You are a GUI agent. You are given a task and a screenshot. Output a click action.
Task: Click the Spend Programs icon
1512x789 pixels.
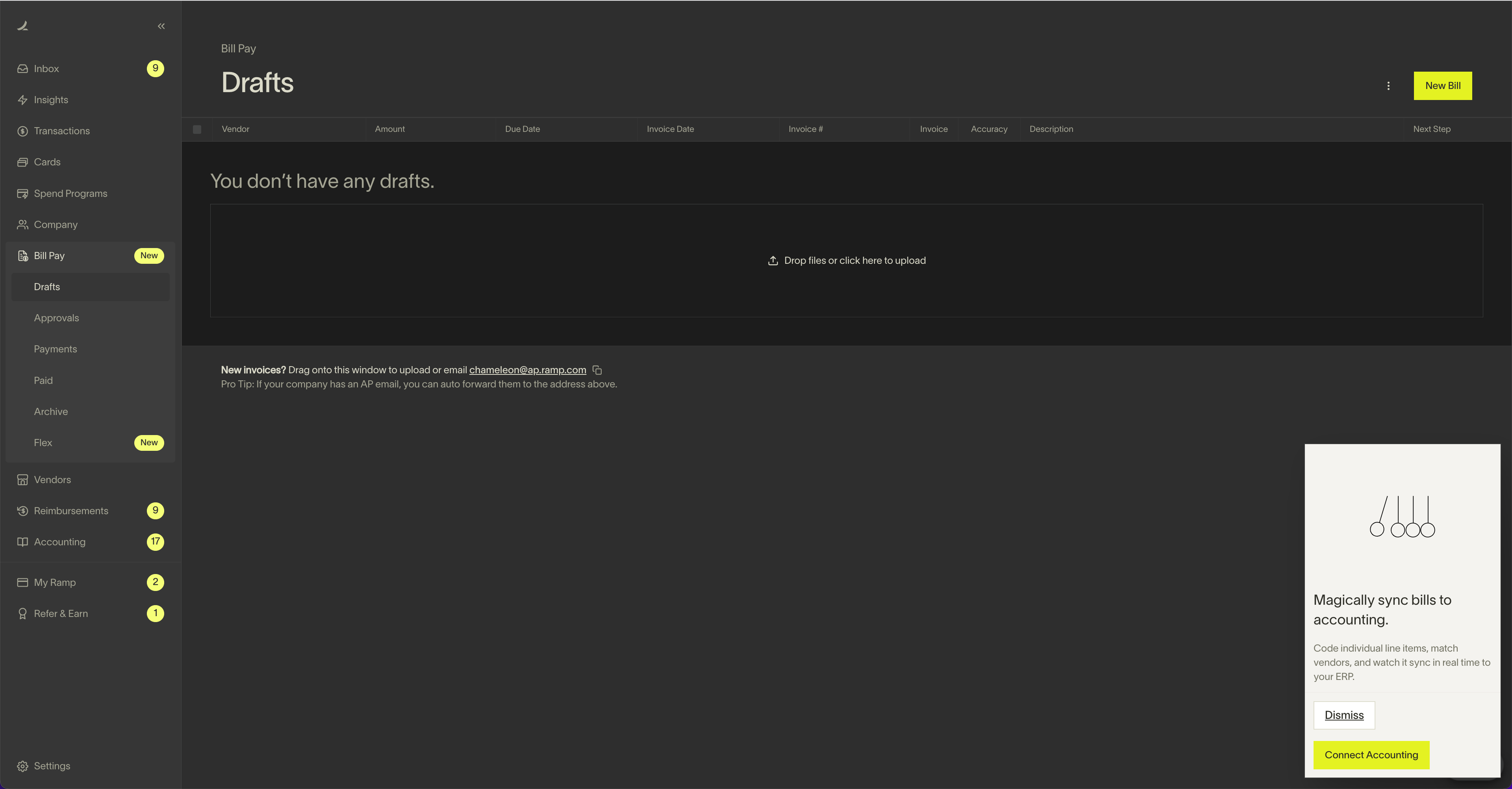pyautogui.click(x=22, y=194)
